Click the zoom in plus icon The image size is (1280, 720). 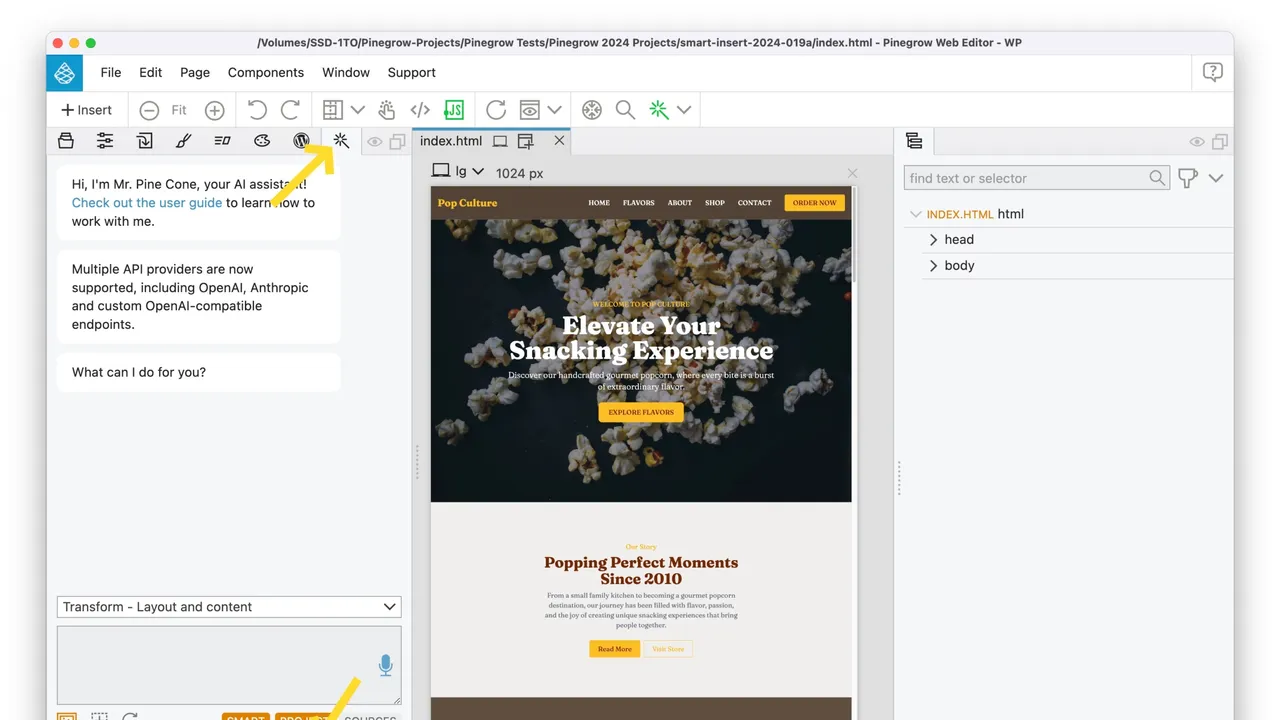coord(214,110)
